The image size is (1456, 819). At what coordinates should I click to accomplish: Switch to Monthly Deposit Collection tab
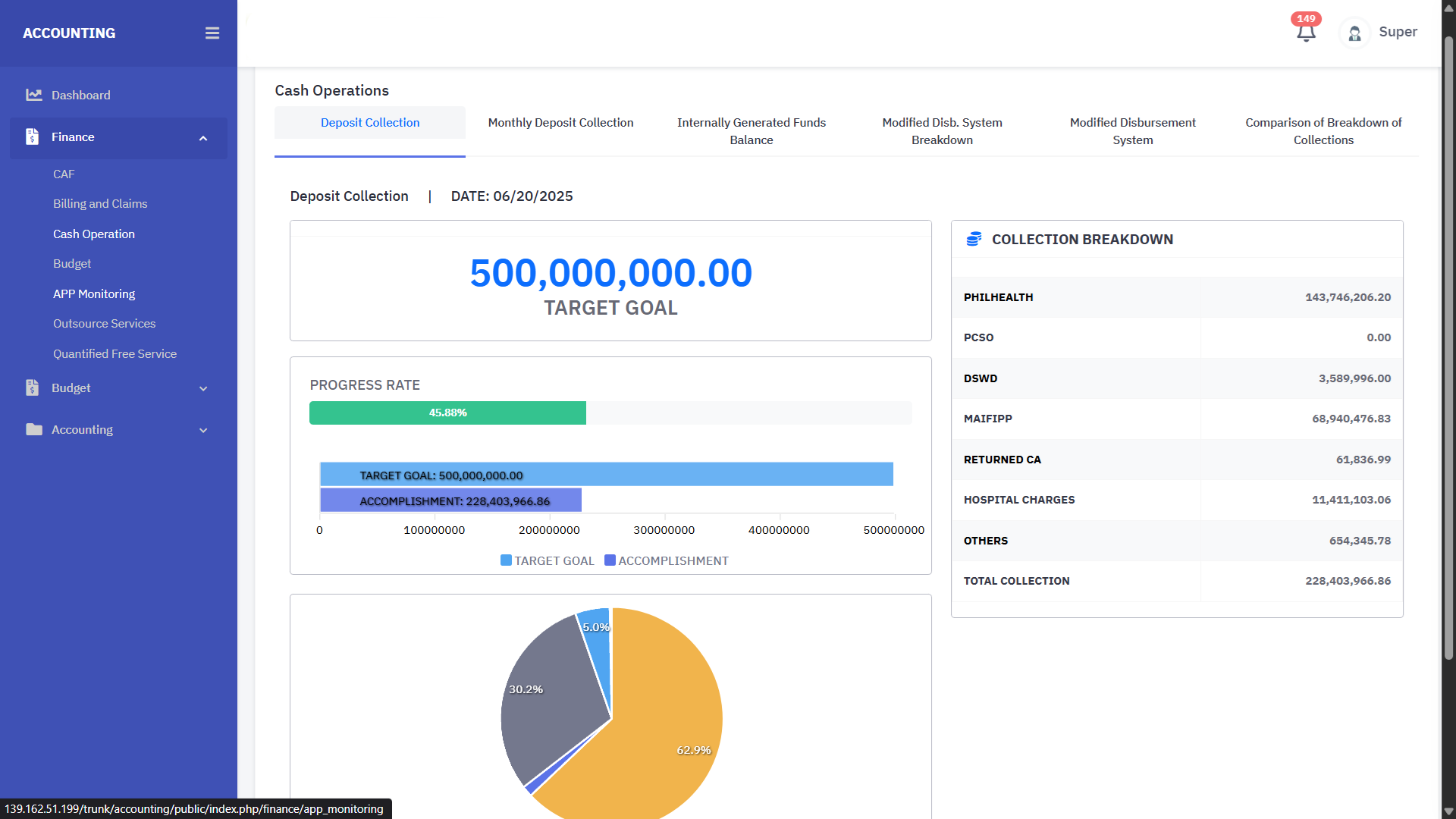(560, 123)
